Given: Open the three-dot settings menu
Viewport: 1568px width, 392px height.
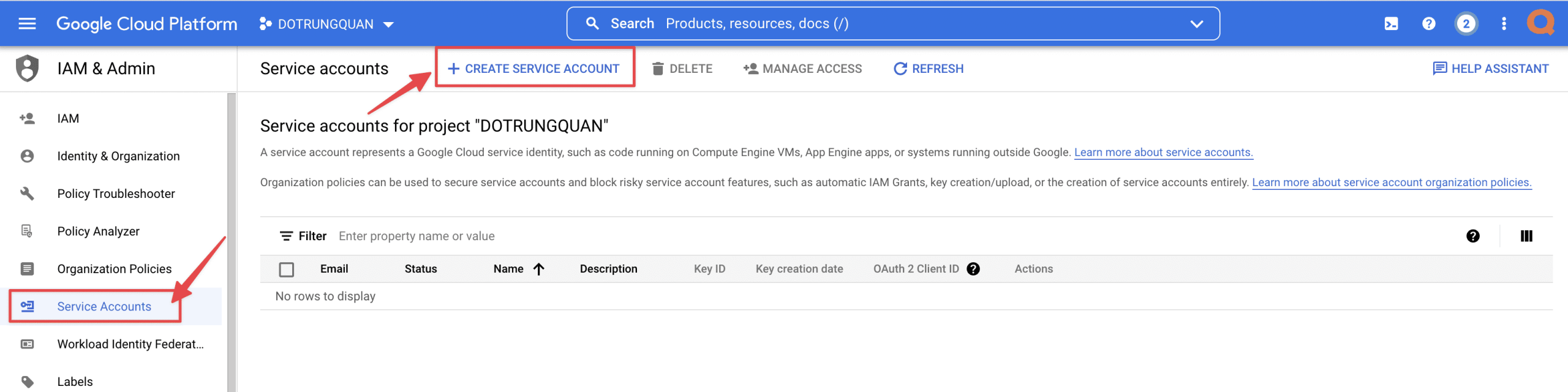Looking at the screenshot, I should [x=1504, y=24].
